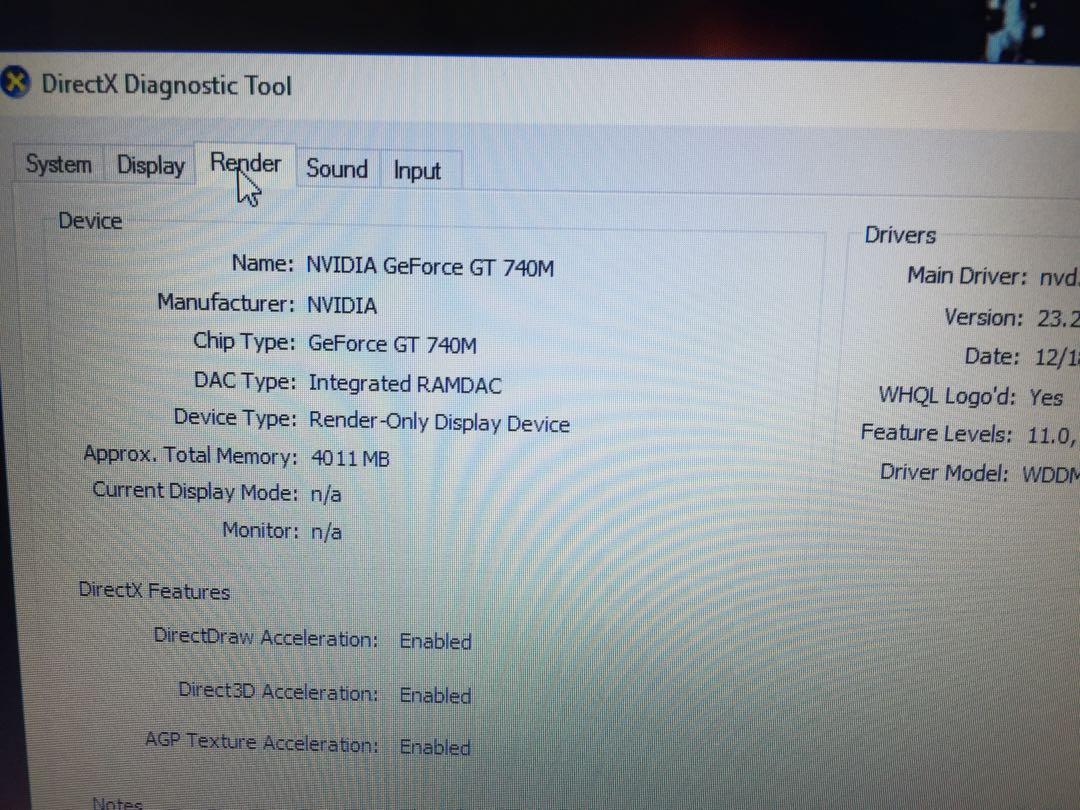The image size is (1080, 810).
Task: Click the driver Version label
Action: point(984,318)
